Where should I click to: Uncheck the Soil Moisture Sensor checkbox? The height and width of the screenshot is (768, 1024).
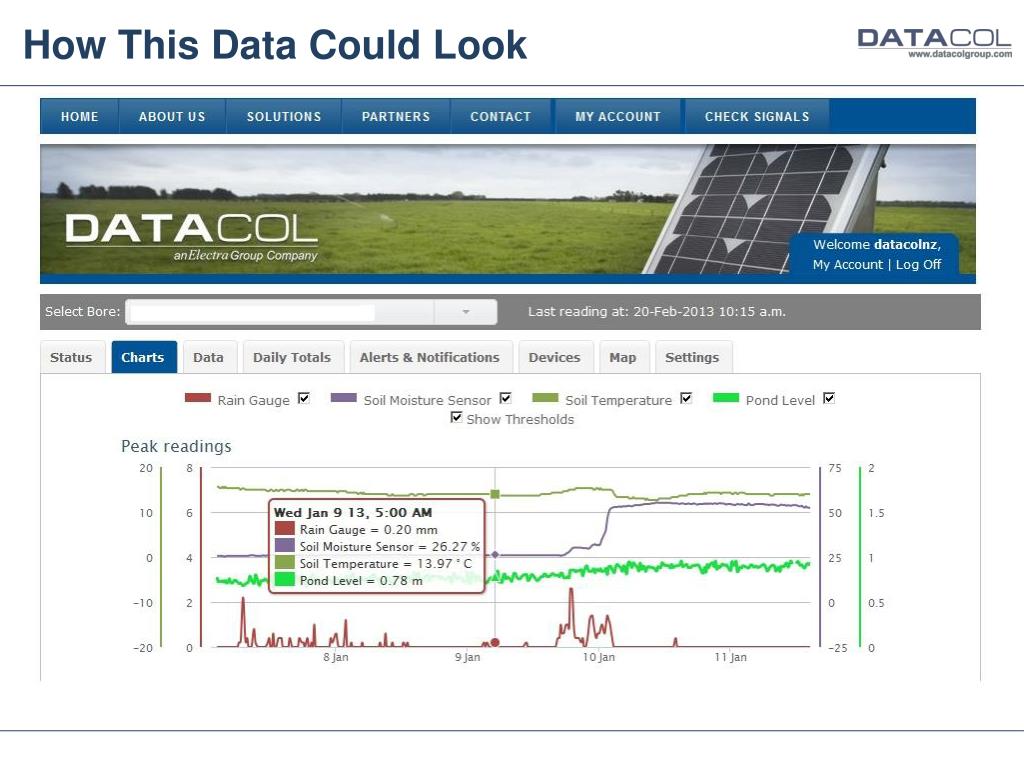505,398
